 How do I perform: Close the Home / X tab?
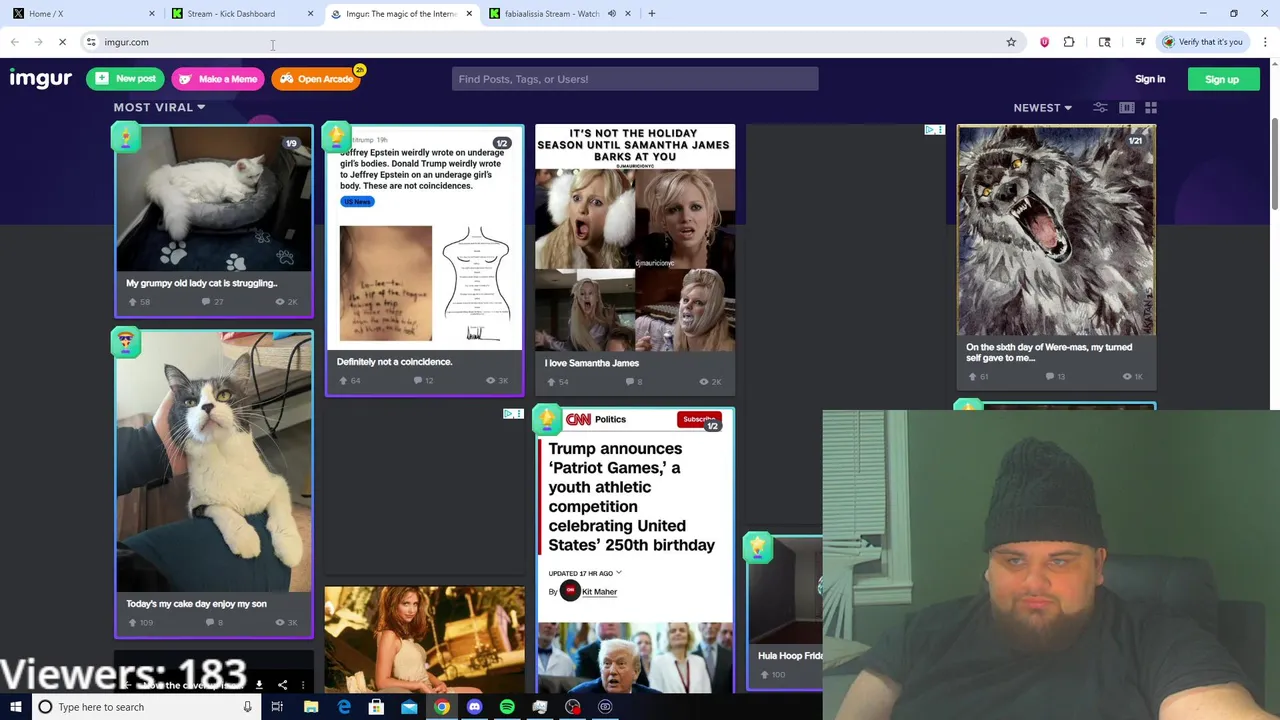152,13
